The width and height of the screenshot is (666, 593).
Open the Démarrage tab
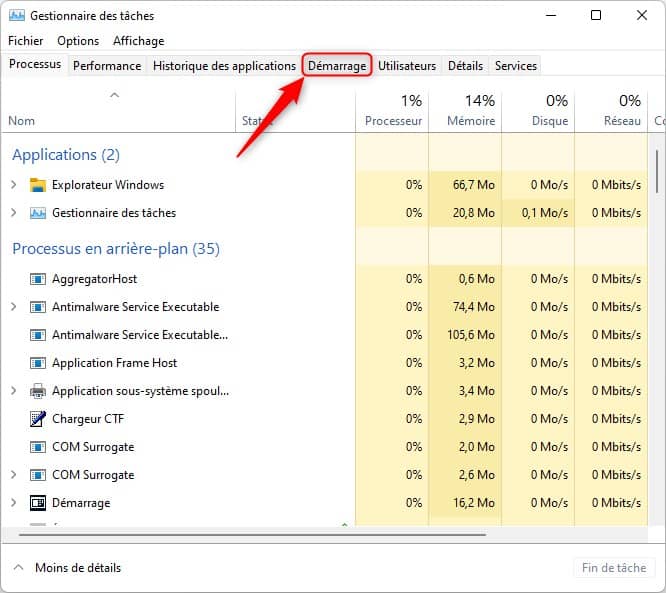[x=337, y=66]
